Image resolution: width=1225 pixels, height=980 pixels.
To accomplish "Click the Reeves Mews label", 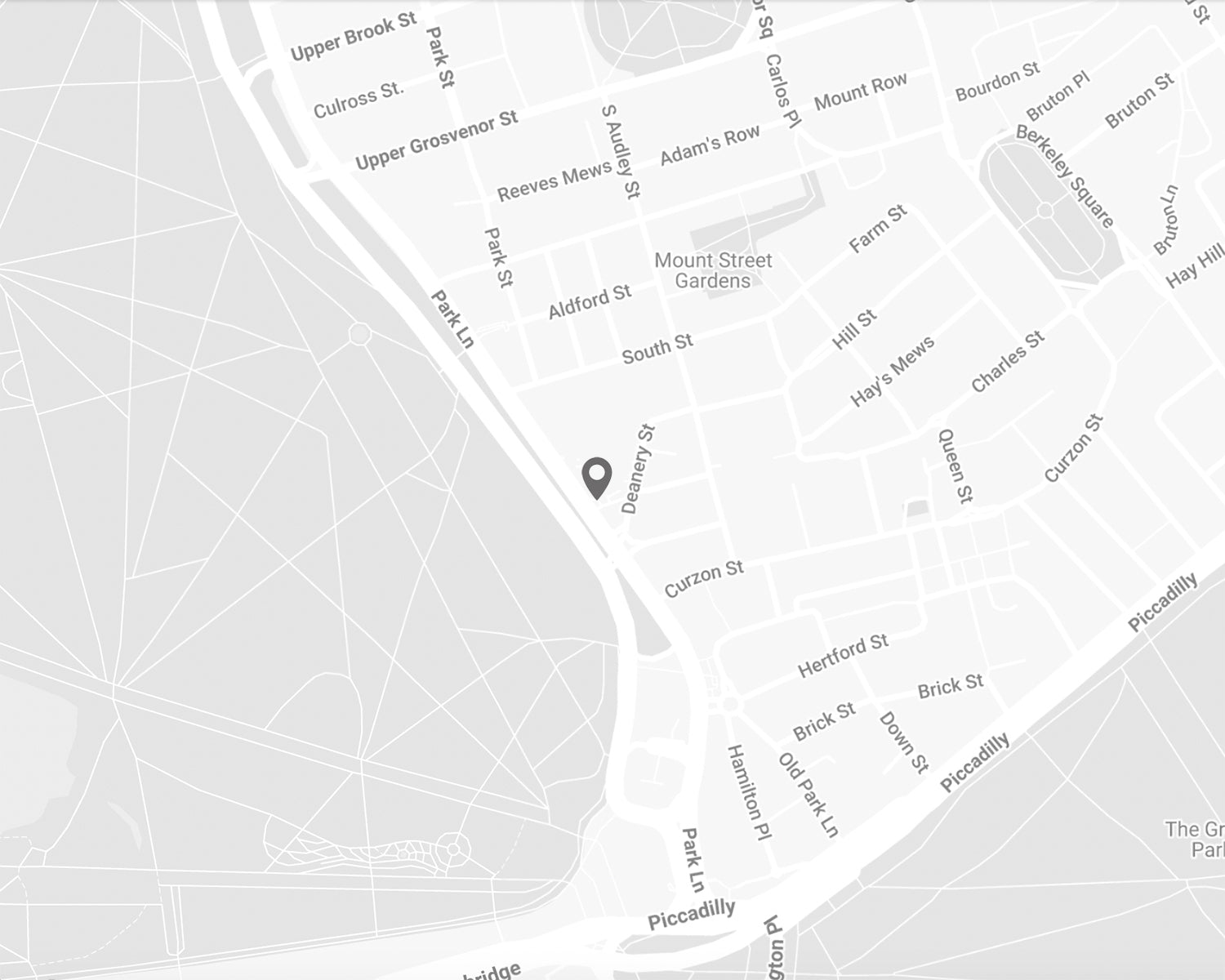I will click(555, 180).
